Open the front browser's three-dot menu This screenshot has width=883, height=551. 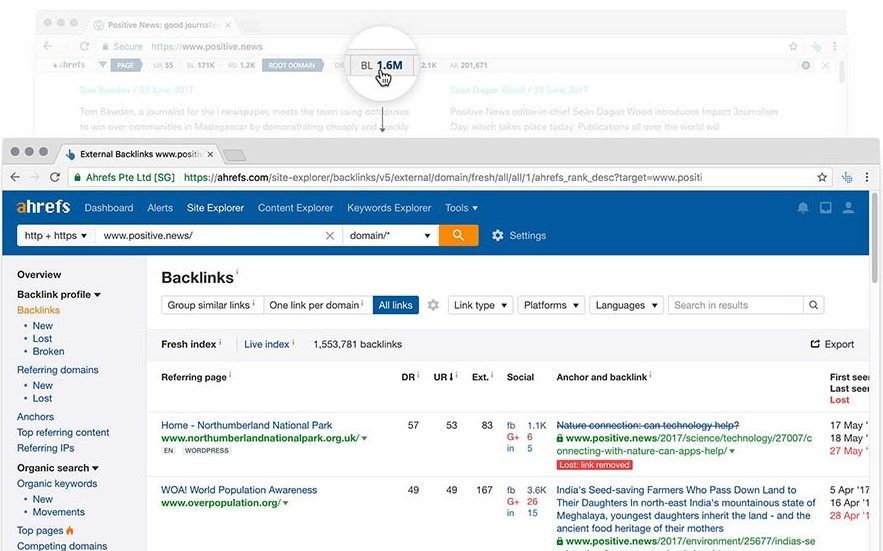tap(867, 177)
